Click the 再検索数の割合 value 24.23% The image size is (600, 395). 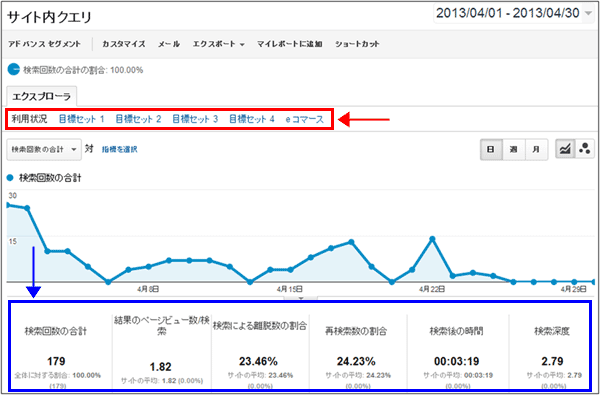[x=356, y=361]
